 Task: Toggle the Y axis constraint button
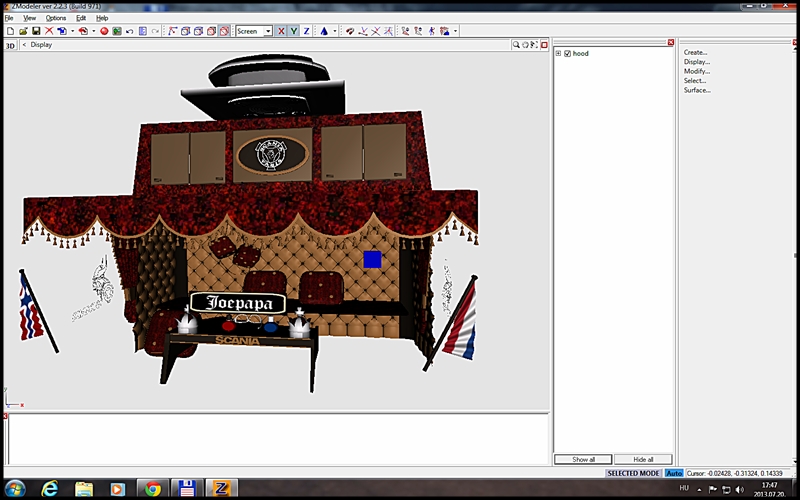click(294, 31)
